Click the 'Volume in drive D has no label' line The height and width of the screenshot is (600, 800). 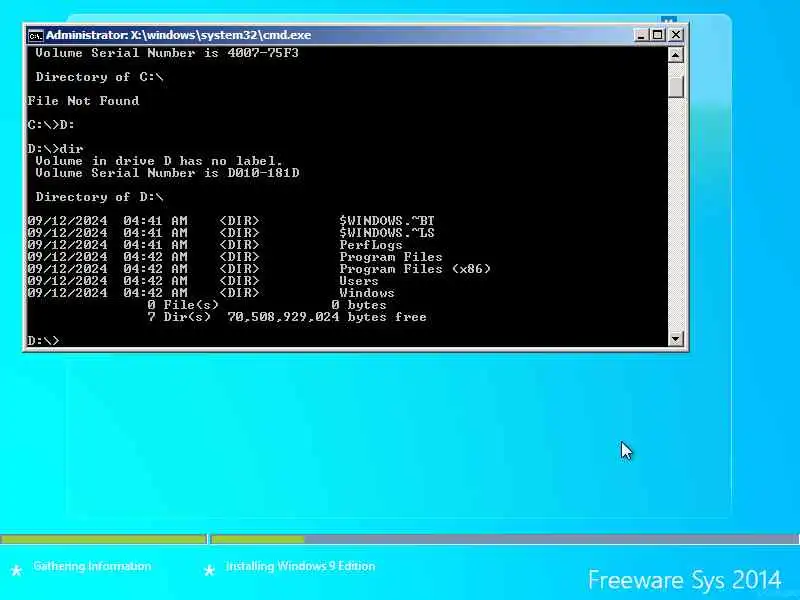159,161
